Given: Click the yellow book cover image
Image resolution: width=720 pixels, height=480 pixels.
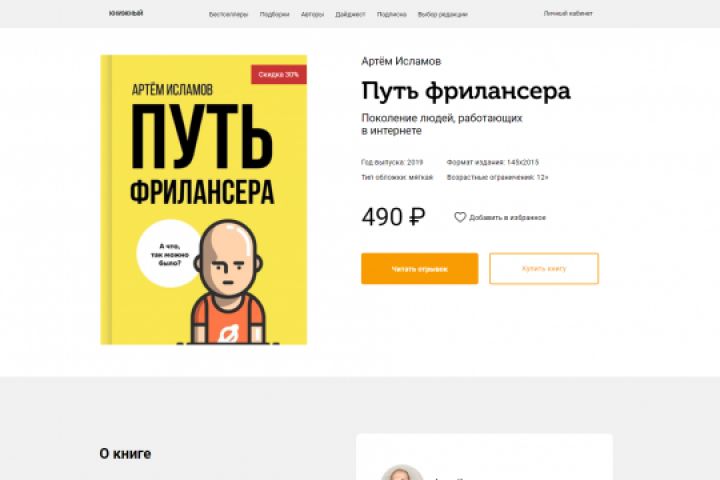Looking at the screenshot, I should tap(203, 200).
